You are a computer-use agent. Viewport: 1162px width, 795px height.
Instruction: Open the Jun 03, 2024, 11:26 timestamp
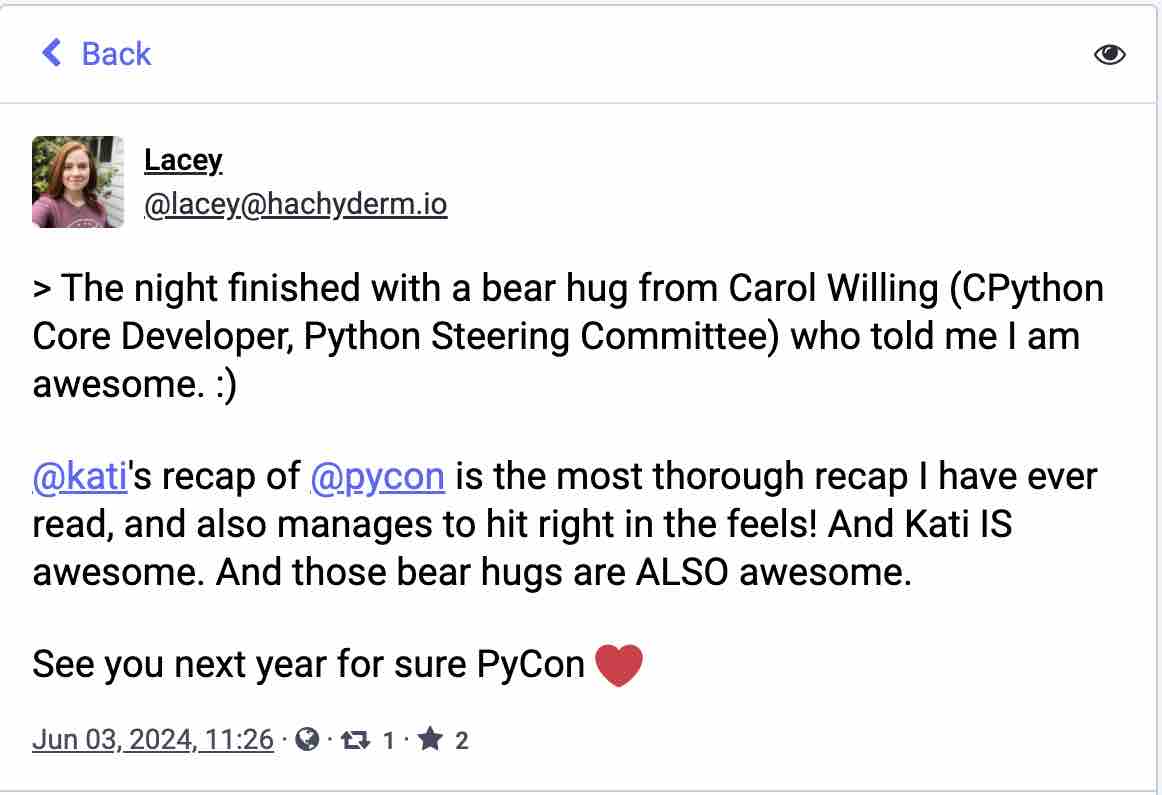(153, 739)
